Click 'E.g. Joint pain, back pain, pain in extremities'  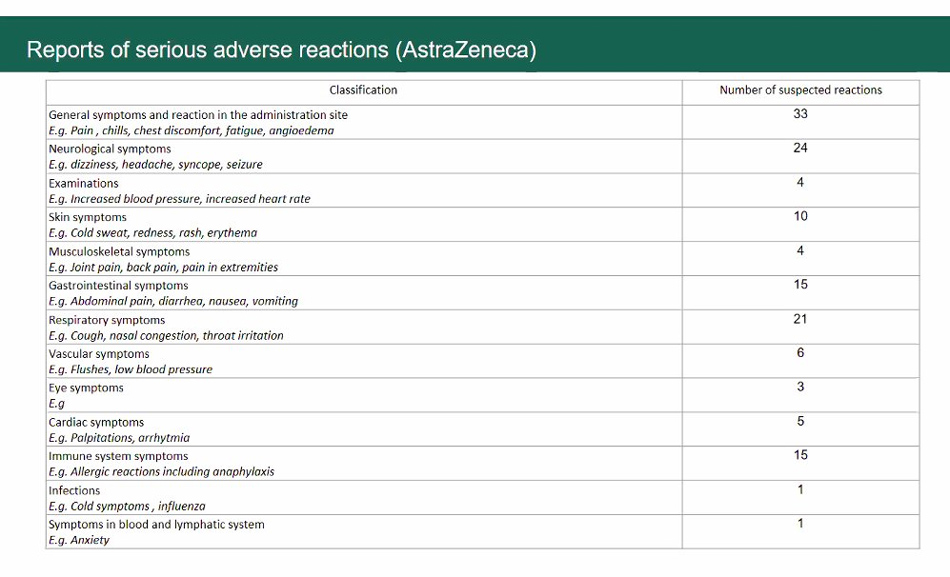163,267
